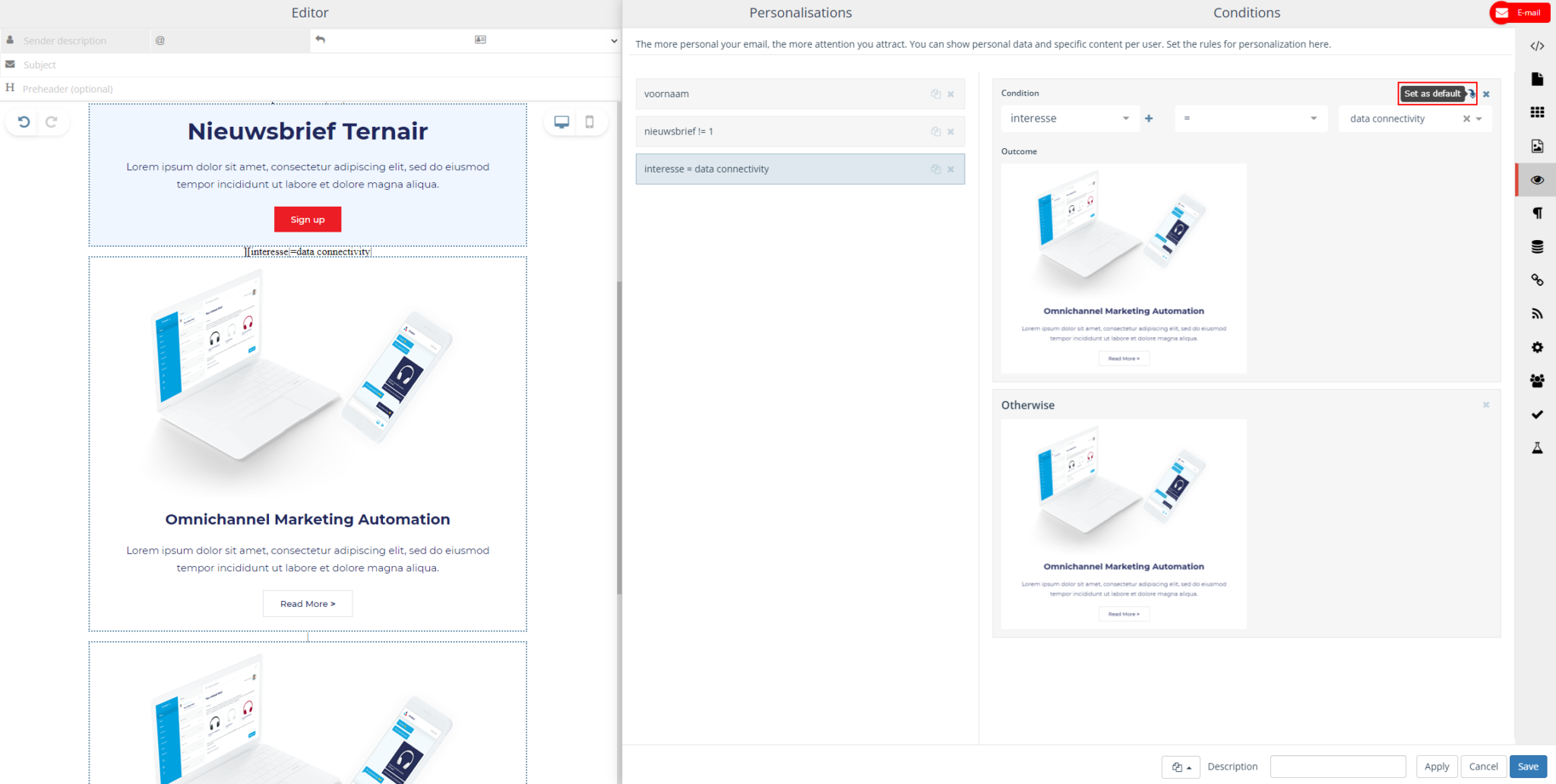Click the document file icon in right sidebar
1556x784 pixels.
pyautogui.click(x=1537, y=79)
